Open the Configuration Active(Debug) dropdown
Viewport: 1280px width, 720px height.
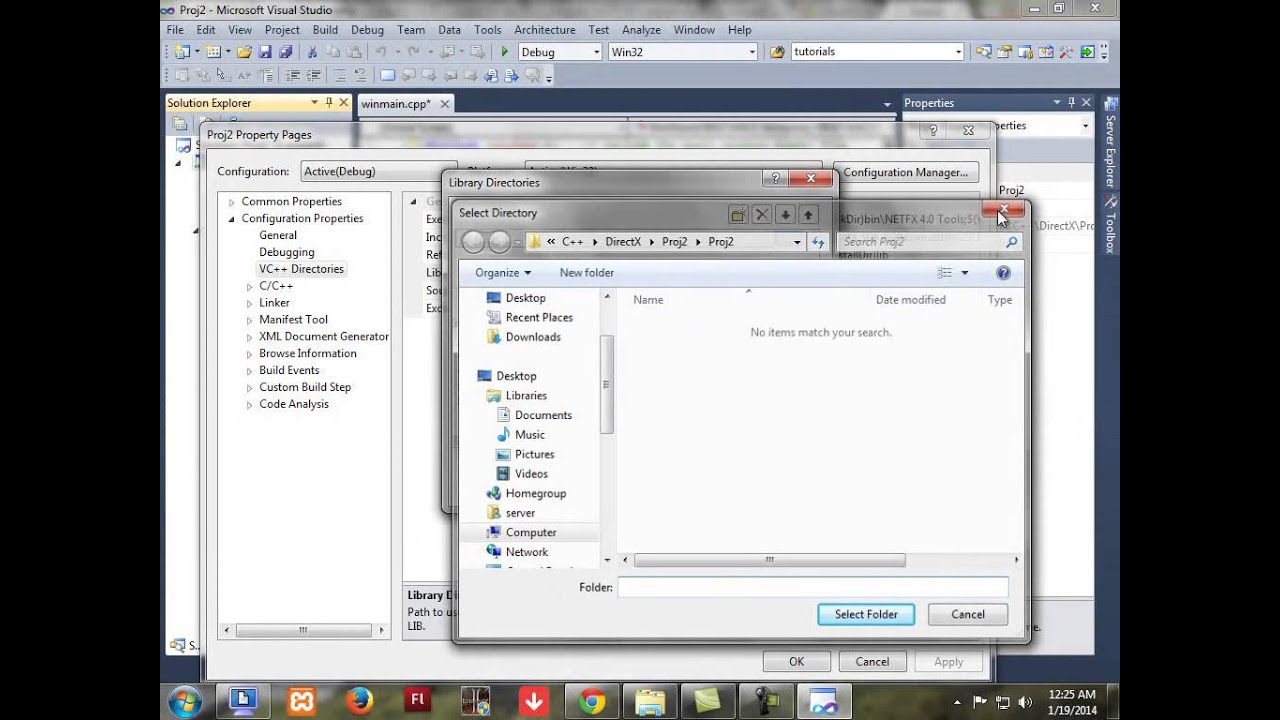point(378,172)
